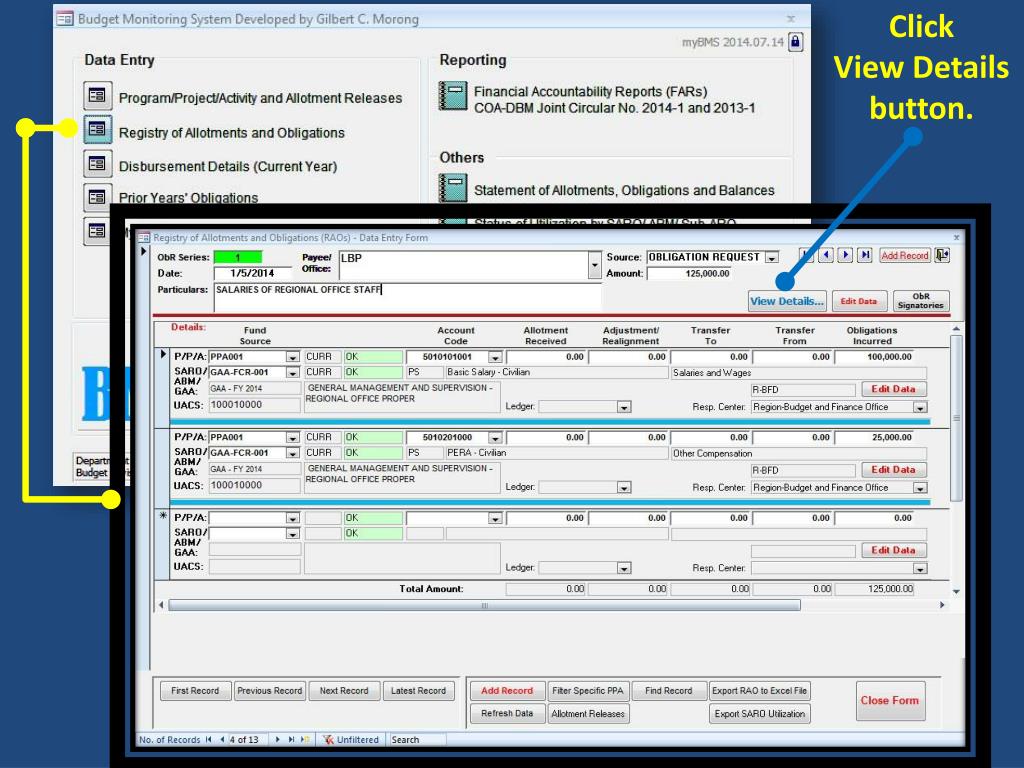Click last-record arrow in bottom navigation bar
1024x768 pixels.
click(x=291, y=739)
